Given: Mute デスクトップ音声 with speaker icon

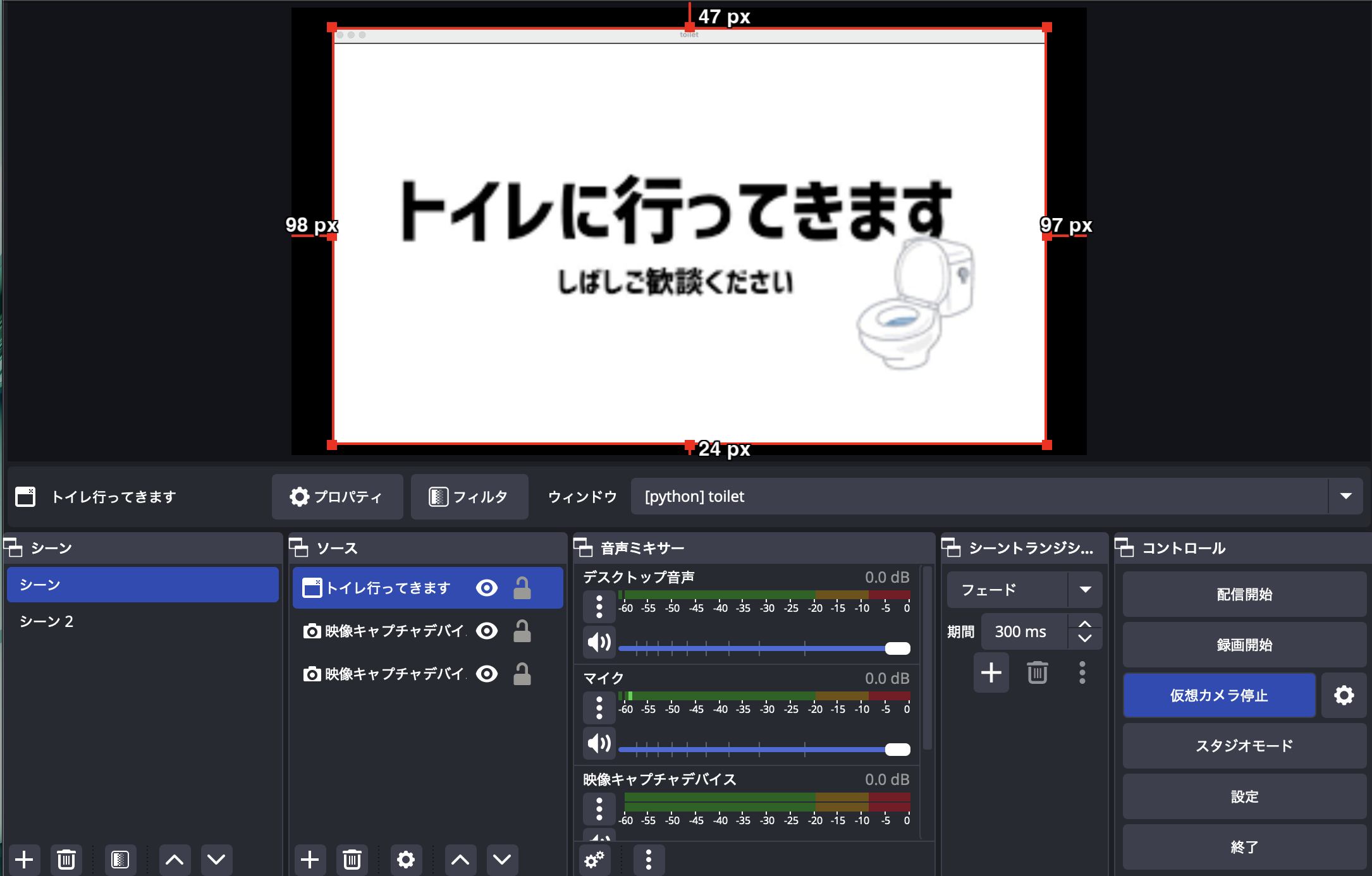Looking at the screenshot, I should 598,642.
